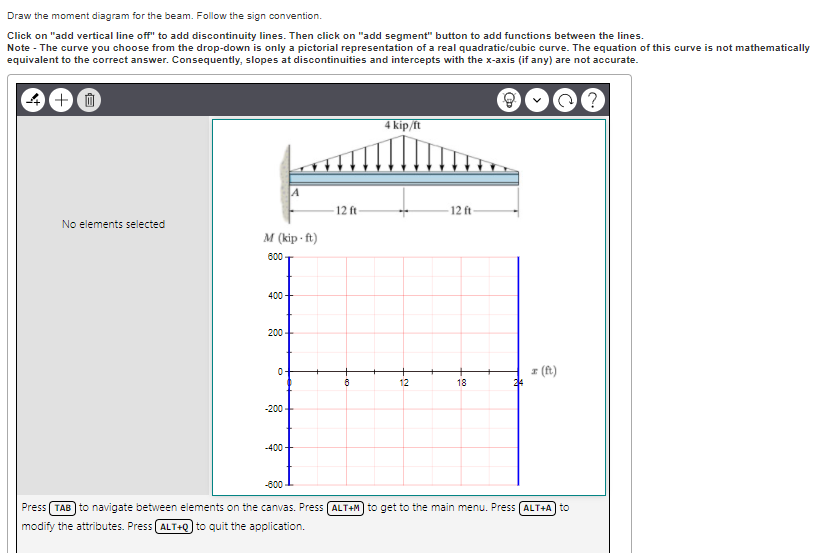832x553 pixels.
Task: Select the blue vertical line at x=24
Action: pyautogui.click(x=518, y=370)
